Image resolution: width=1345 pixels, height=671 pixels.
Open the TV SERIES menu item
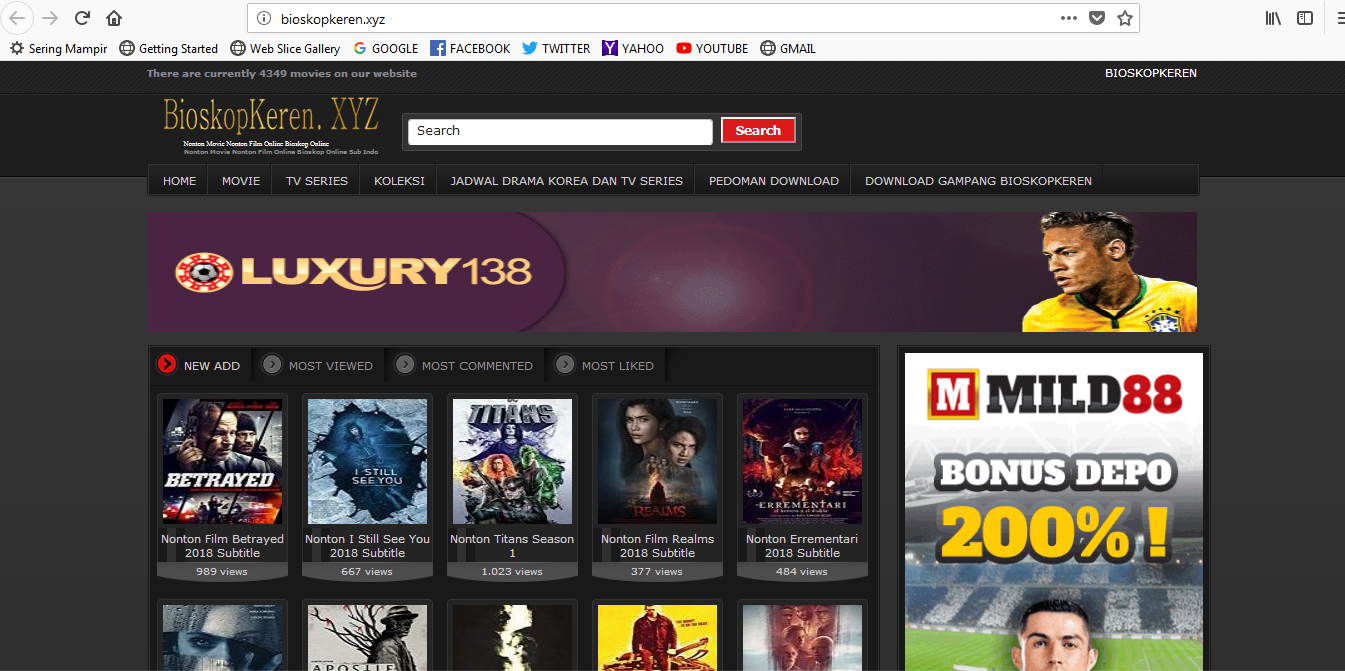pyautogui.click(x=314, y=180)
